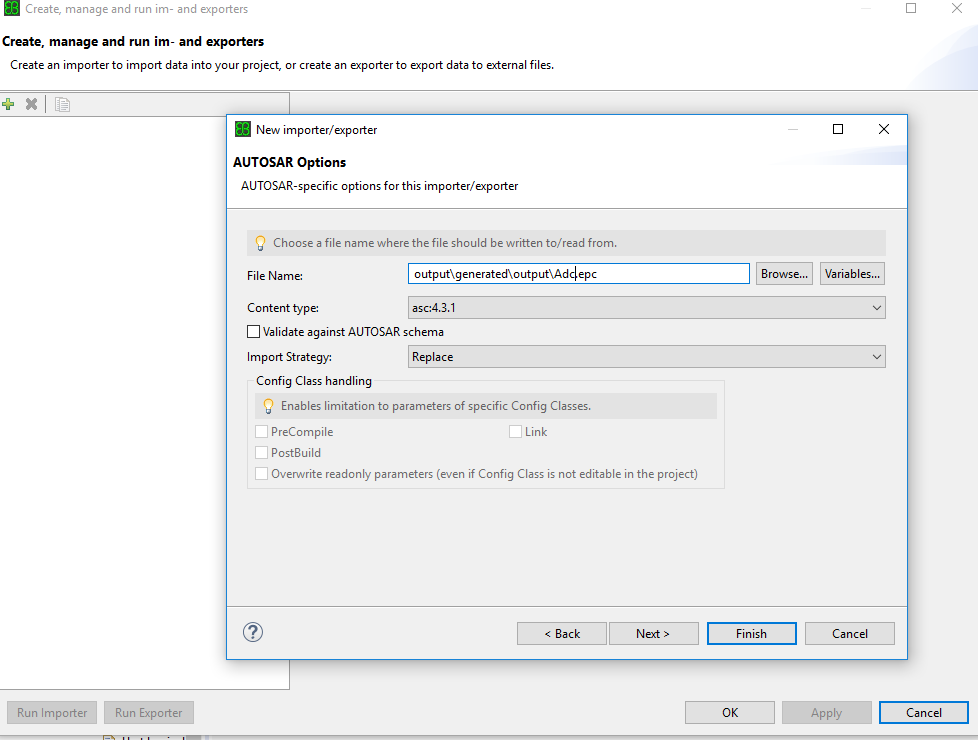
Task: Close the New importer/exporter dialog
Action: click(x=884, y=129)
